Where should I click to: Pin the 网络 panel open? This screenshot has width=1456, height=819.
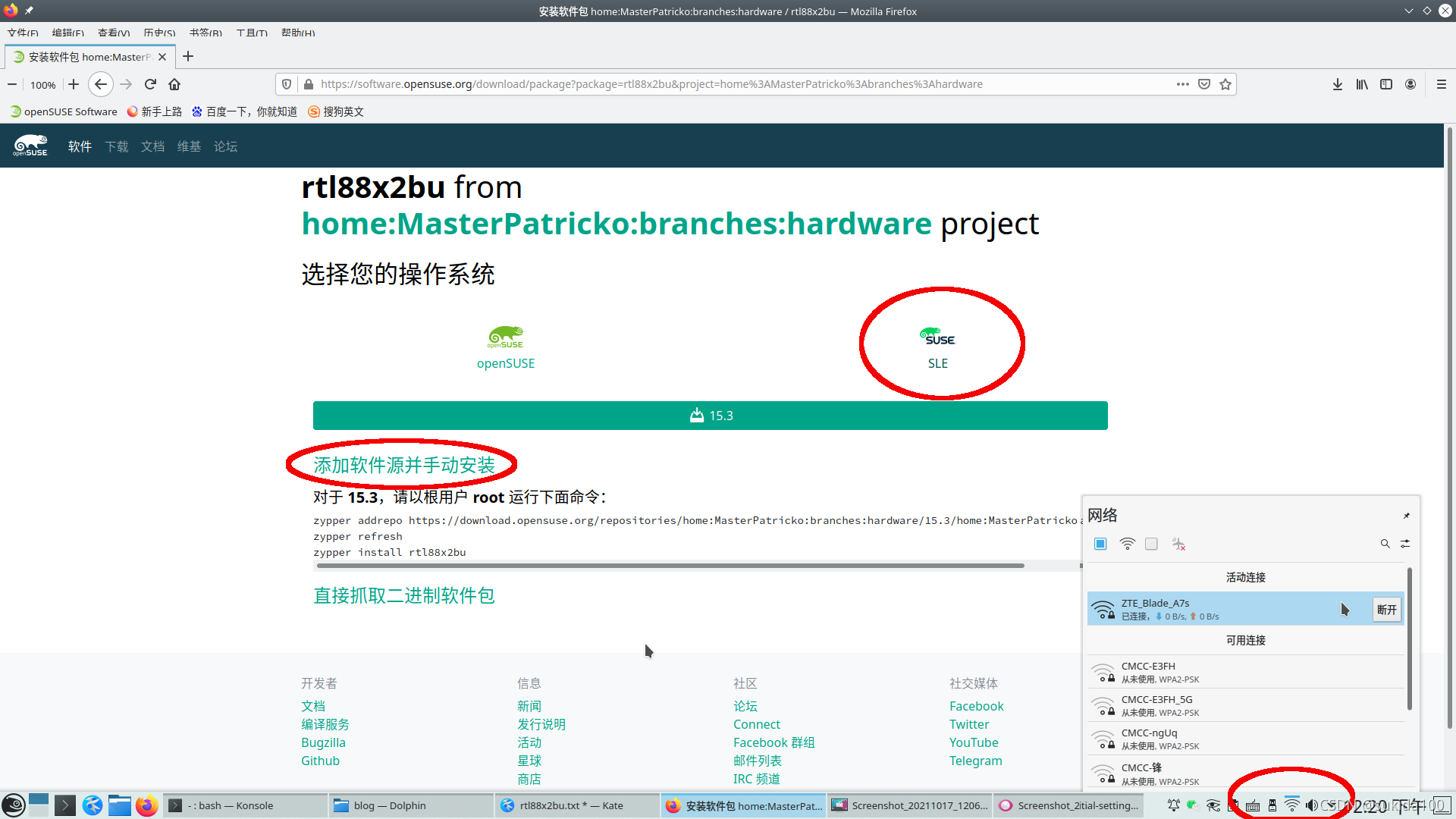1407,516
